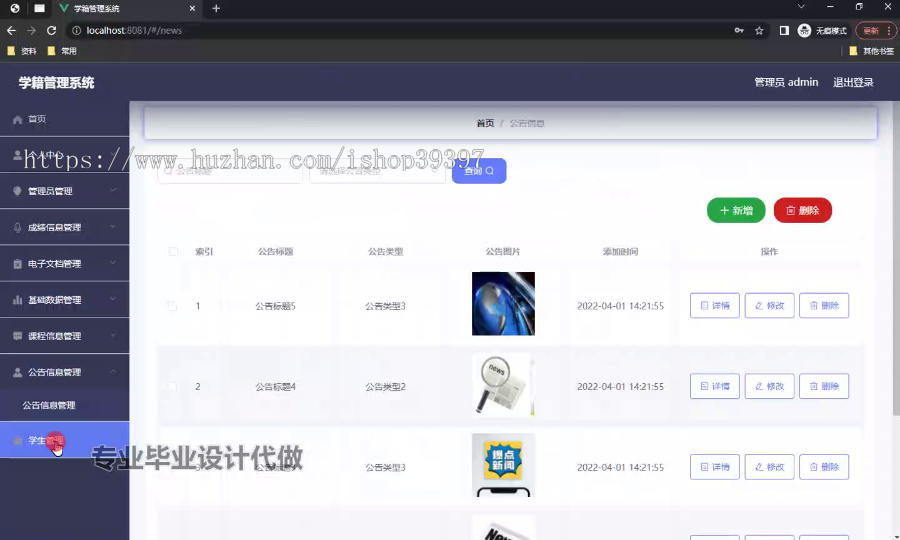
Task: Click the green 新增 button
Action: tap(736, 211)
